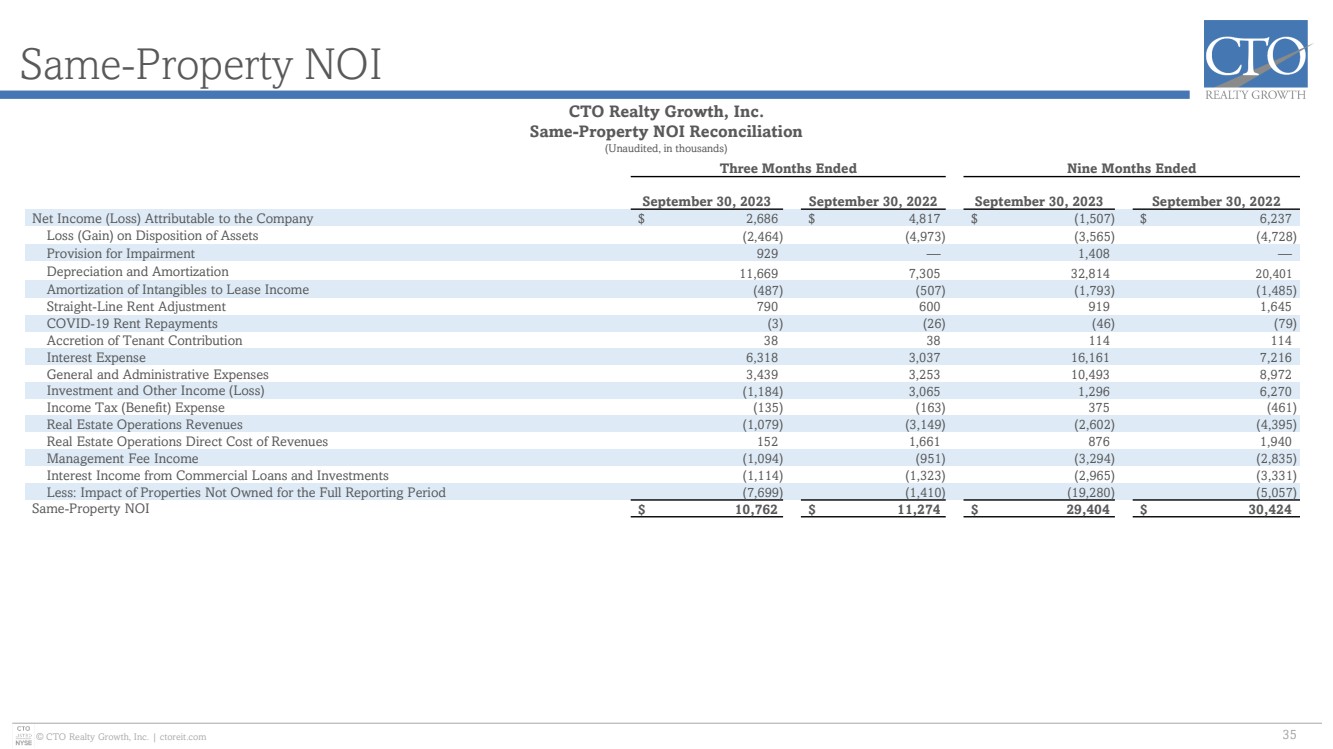The width and height of the screenshot is (1333, 749).
Task: Click Income Tax (Benefit) Expense label
Action: [136, 408]
